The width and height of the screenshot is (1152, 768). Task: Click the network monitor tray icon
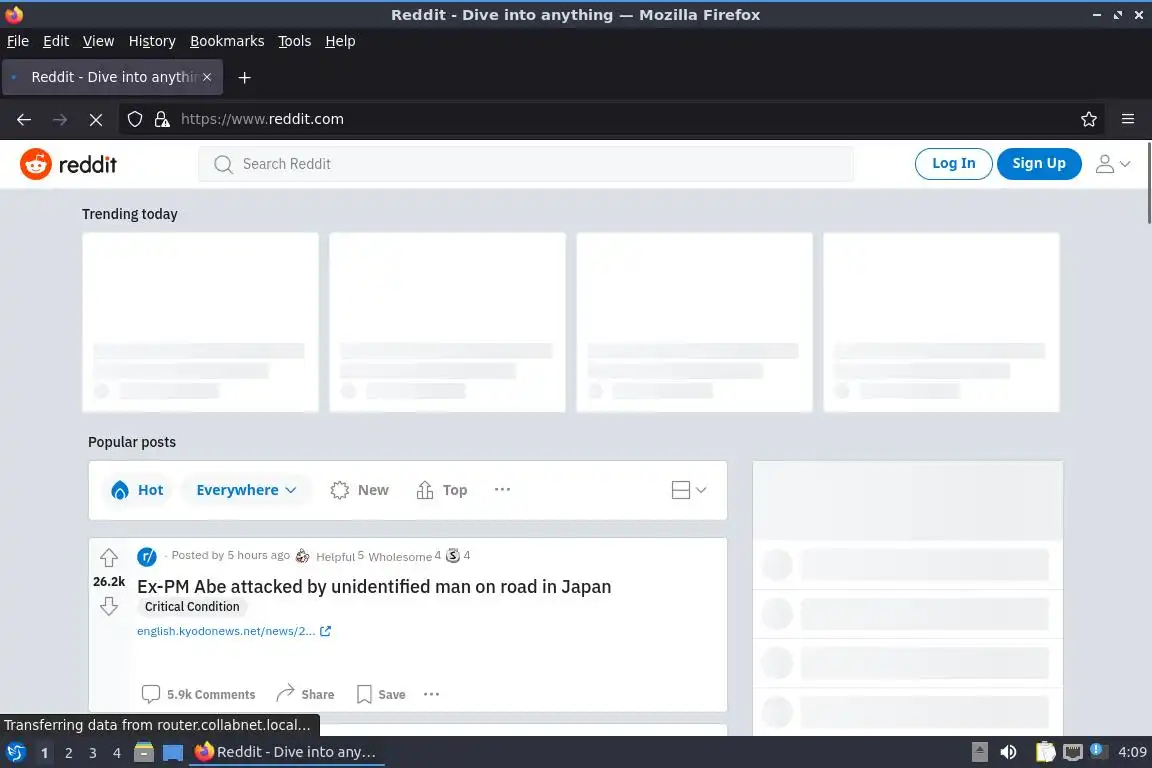point(1073,752)
